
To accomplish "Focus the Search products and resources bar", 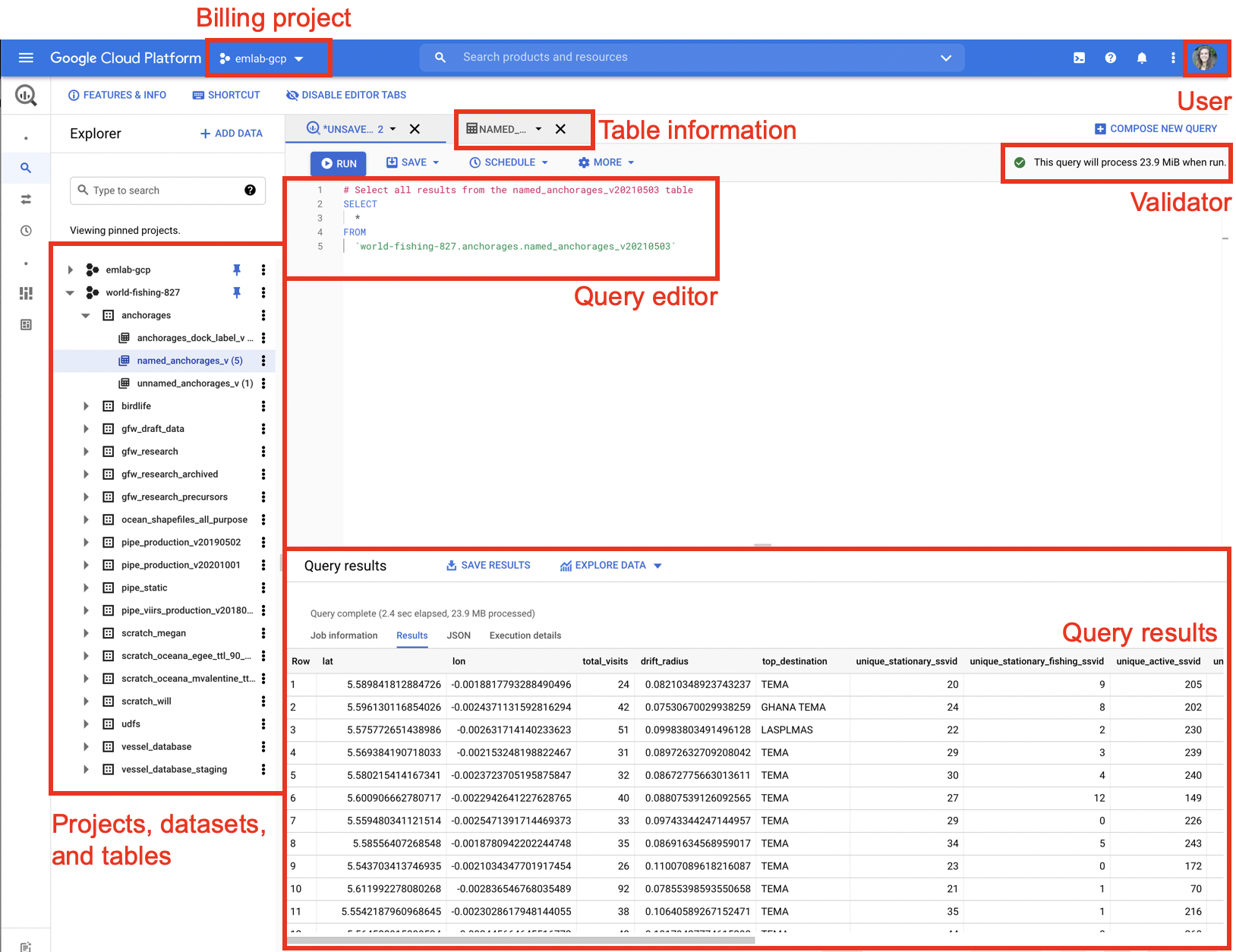I will pyautogui.click(x=692, y=58).
